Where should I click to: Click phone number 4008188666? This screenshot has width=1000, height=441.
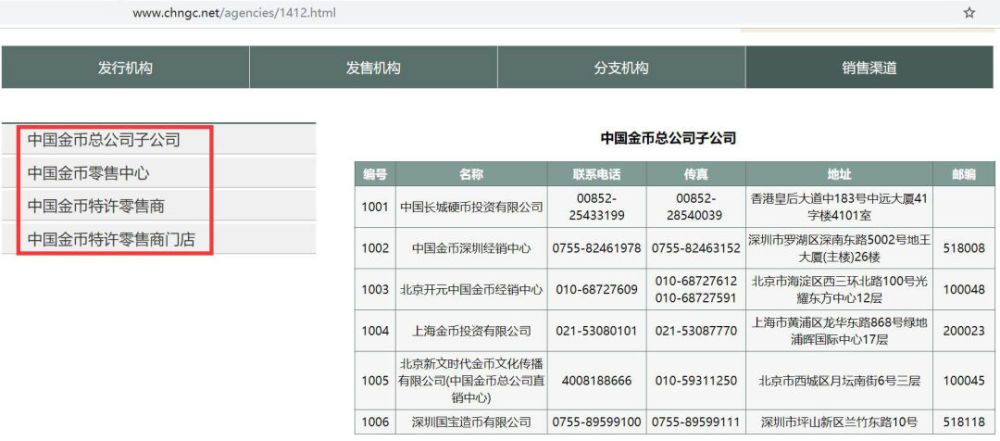[x=597, y=380]
